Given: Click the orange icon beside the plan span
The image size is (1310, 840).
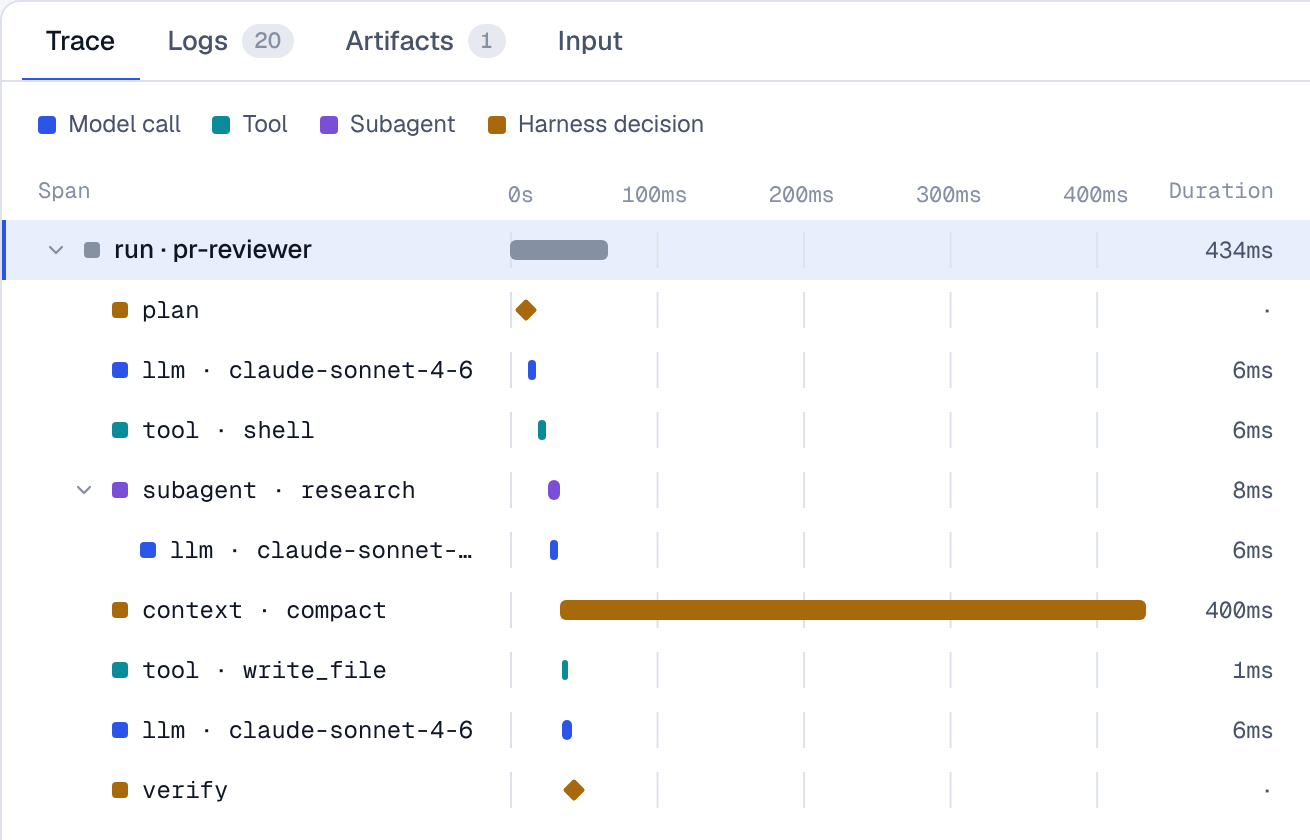Looking at the screenshot, I should pos(120,310).
